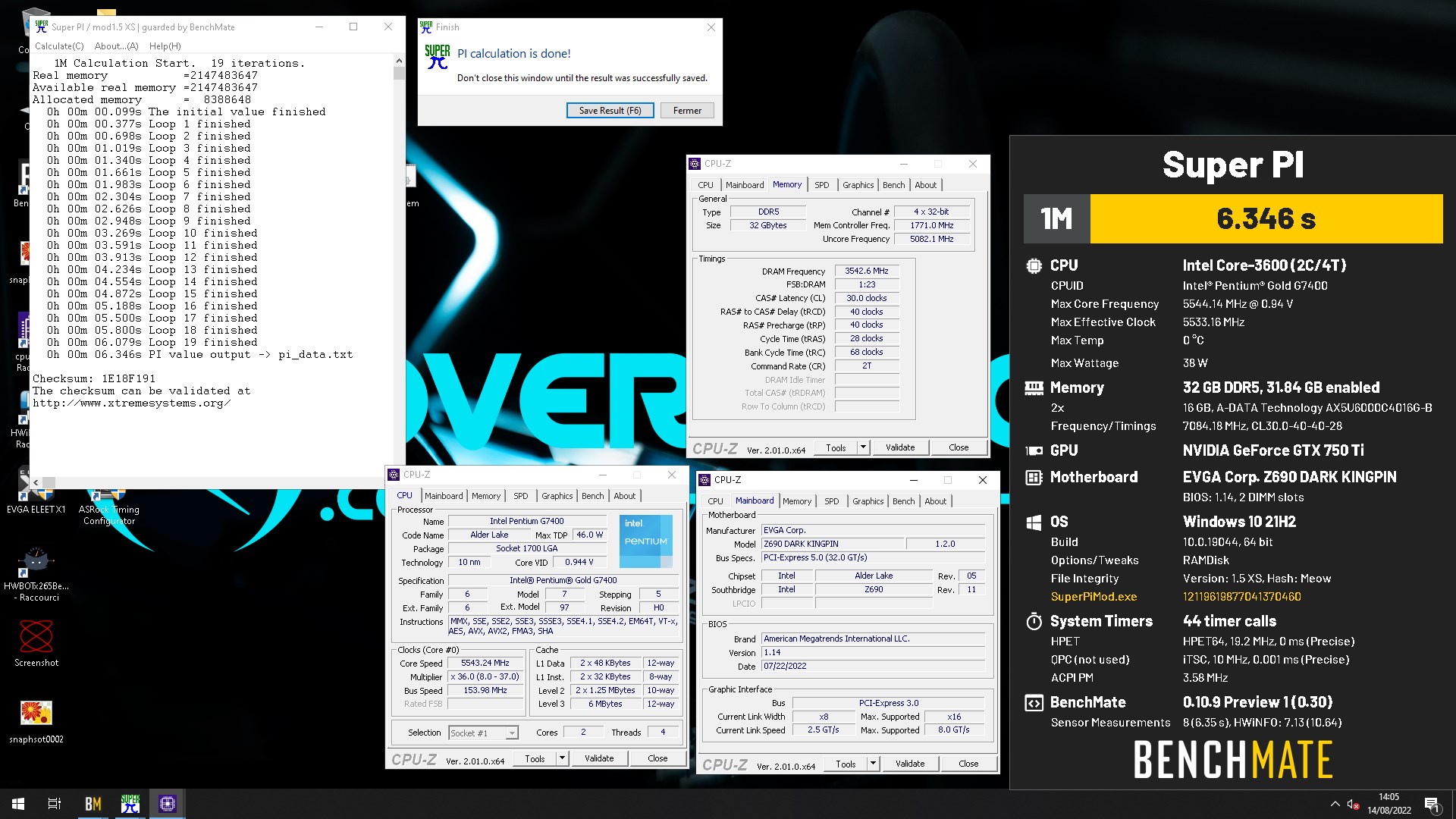1456x819 pixels.
Task: Click the muted volume tray icon
Action: pyautogui.click(x=1353, y=804)
